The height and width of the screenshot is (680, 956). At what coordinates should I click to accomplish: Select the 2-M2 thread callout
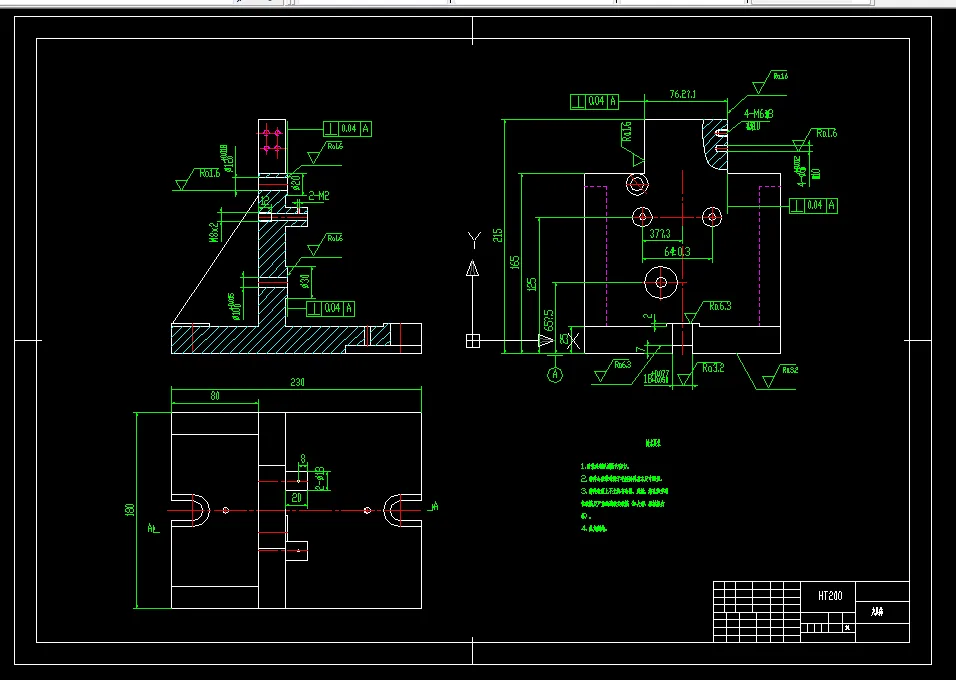(319, 196)
